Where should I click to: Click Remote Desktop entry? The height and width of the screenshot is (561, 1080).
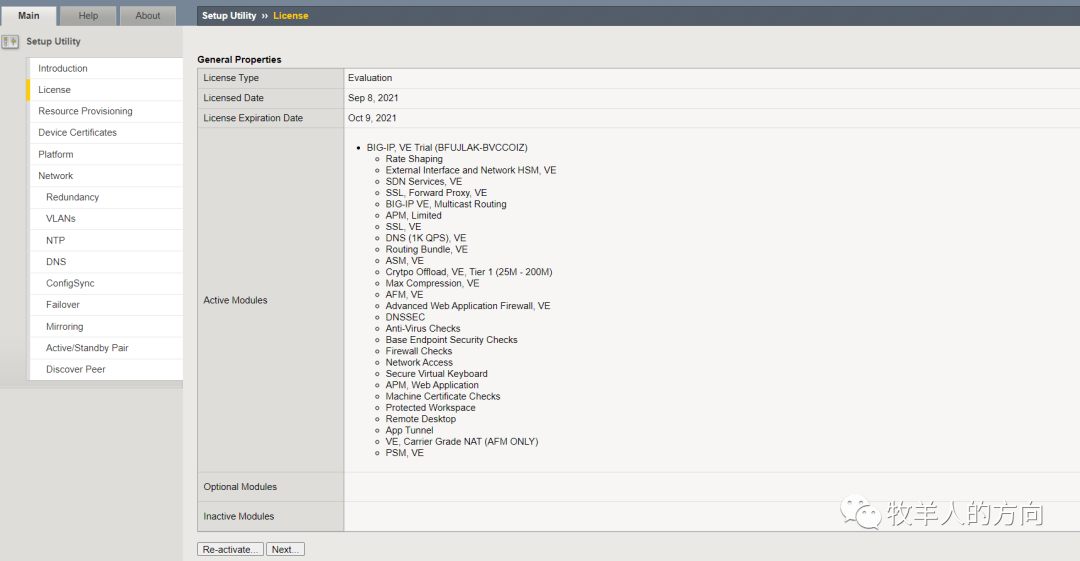click(x=420, y=419)
